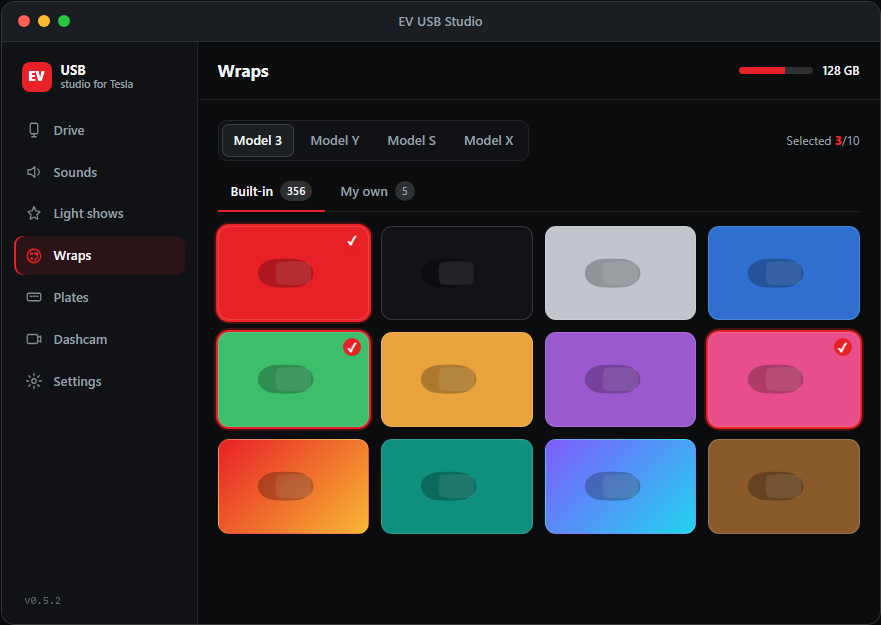Switch to the Model X tab
The image size is (881, 625).
(489, 141)
